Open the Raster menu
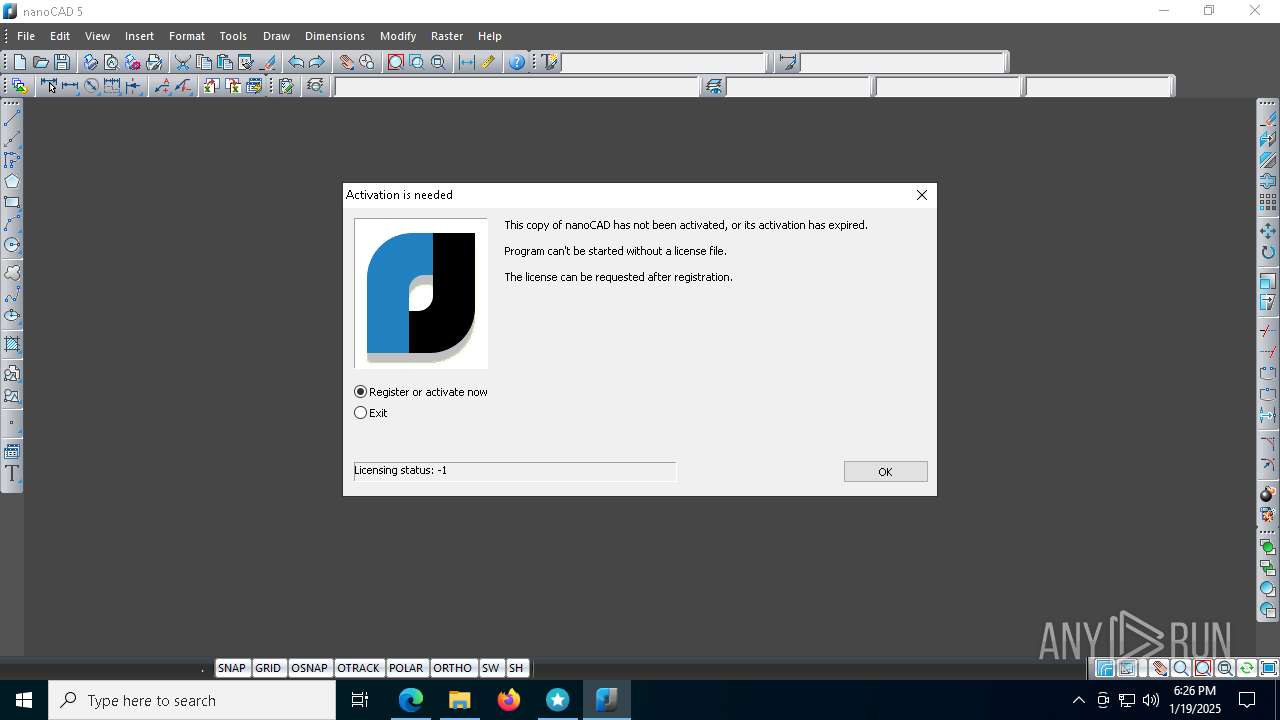1280x720 pixels. [447, 36]
